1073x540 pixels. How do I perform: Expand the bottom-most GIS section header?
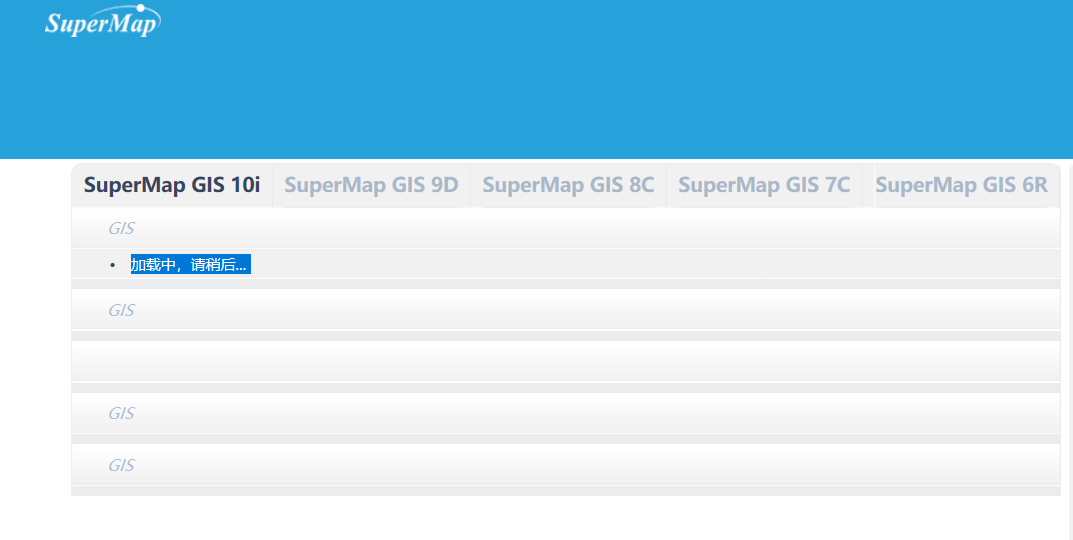coord(566,465)
